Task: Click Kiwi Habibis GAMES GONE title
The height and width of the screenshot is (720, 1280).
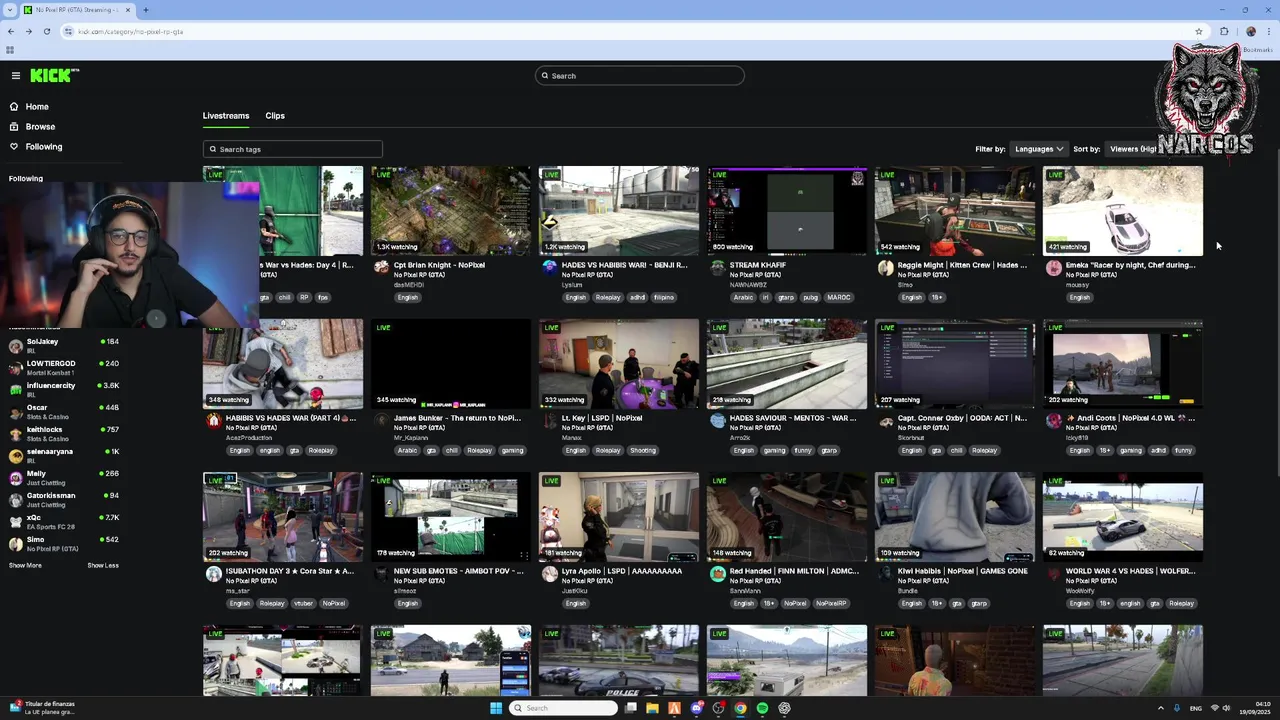Action: tap(962, 571)
